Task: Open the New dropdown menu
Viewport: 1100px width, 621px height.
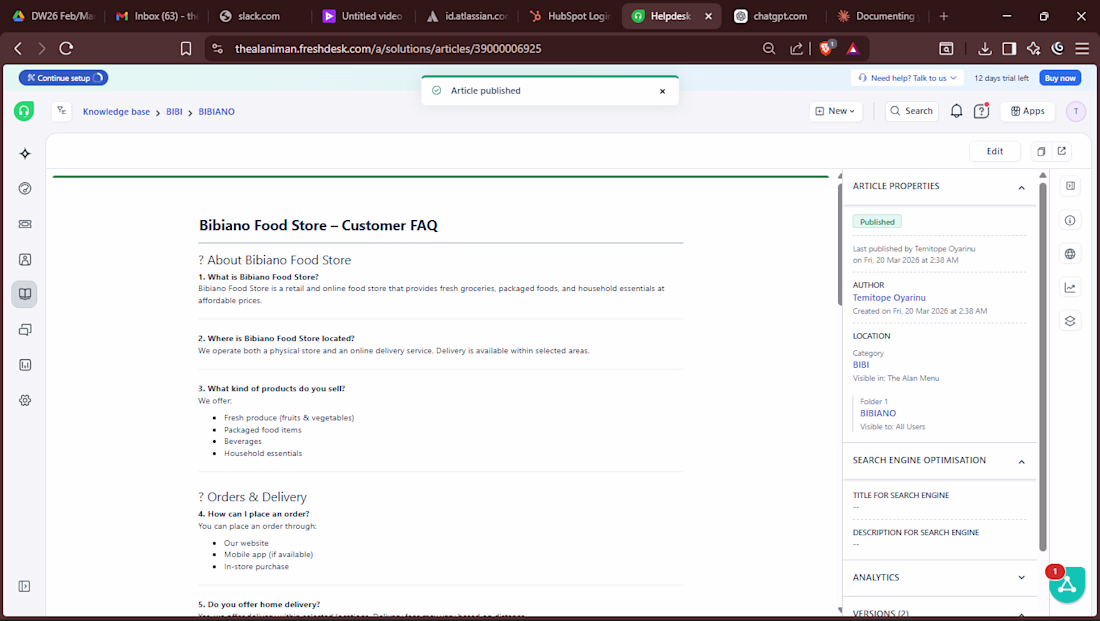Action: (835, 111)
